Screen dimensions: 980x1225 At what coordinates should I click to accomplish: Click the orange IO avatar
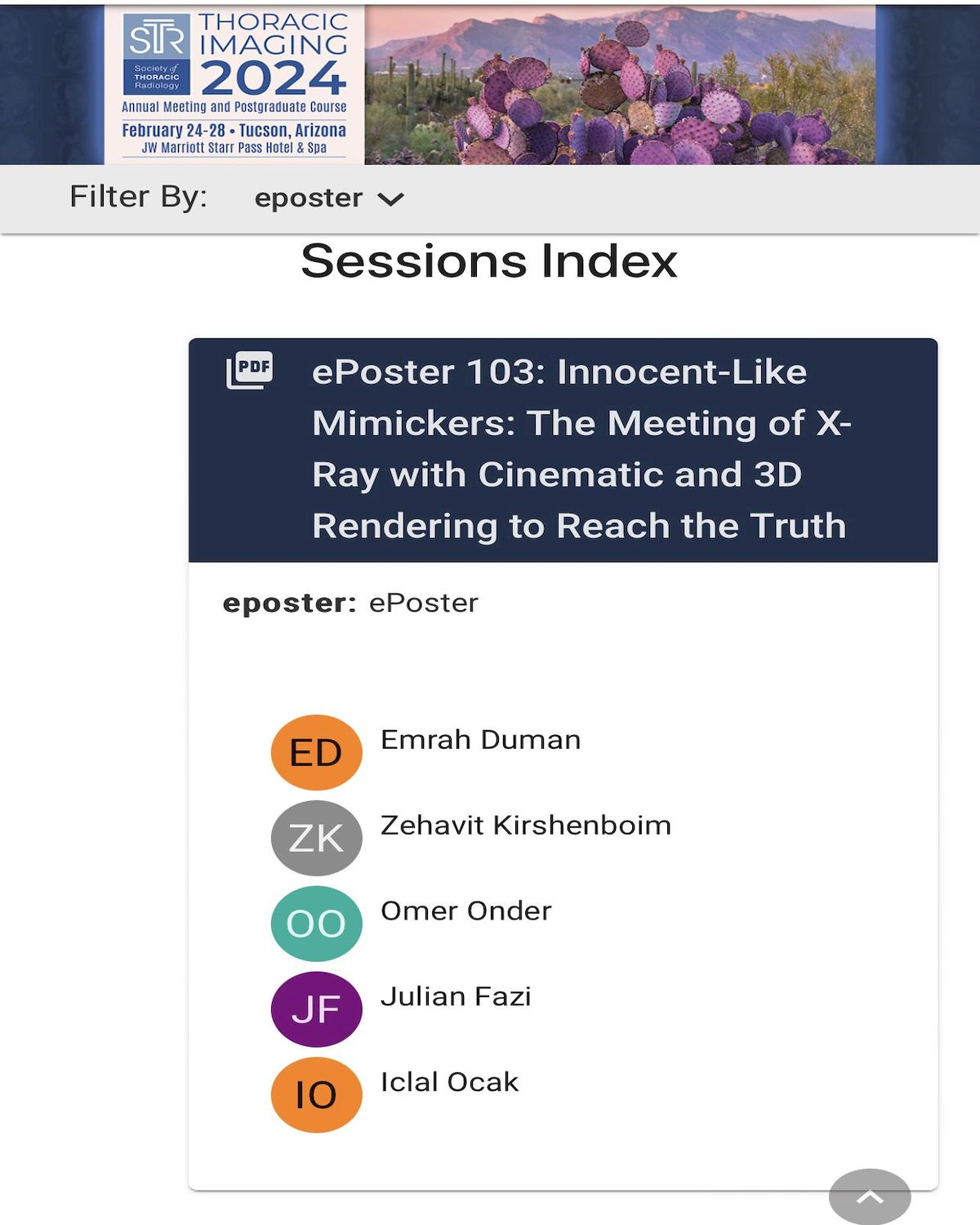[316, 1095]
